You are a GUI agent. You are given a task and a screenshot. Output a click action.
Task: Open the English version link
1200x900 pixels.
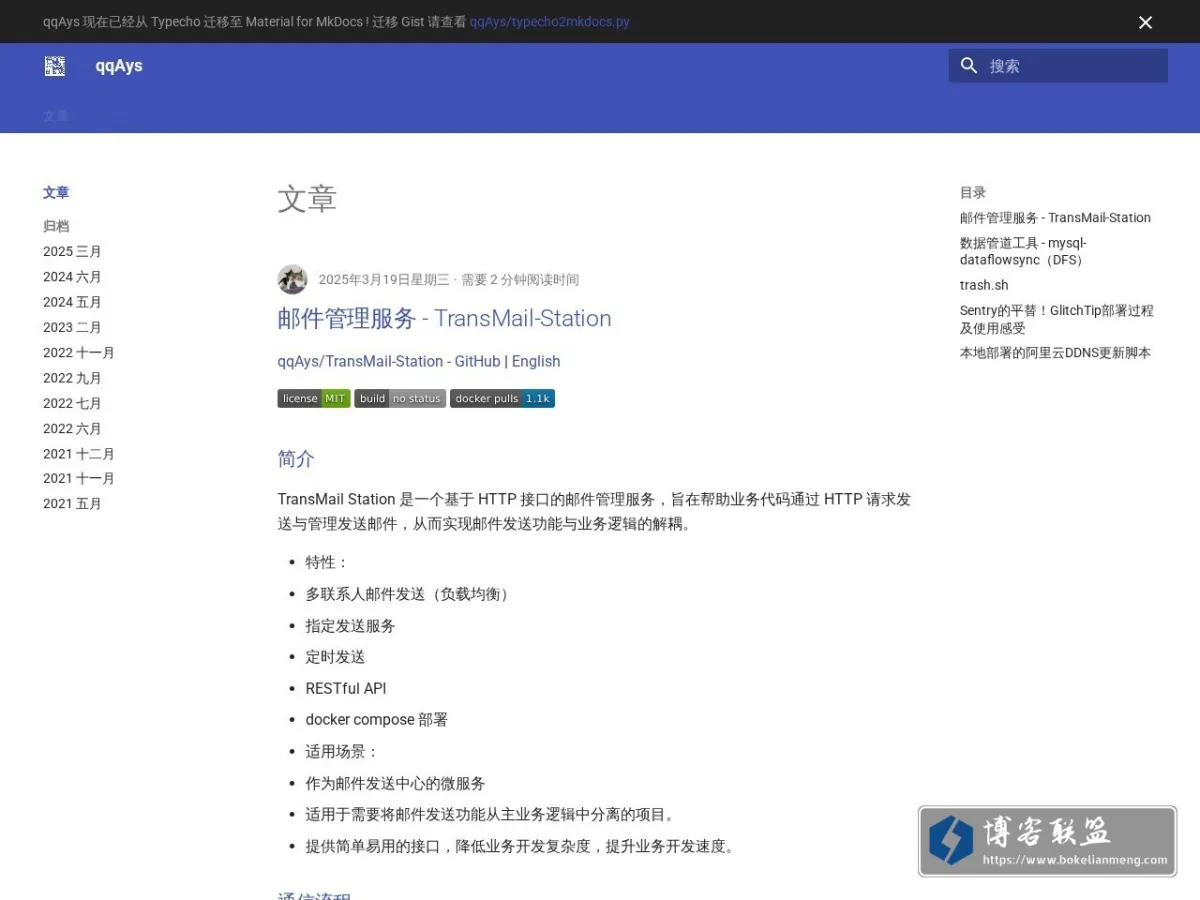(x=536, y=362)
